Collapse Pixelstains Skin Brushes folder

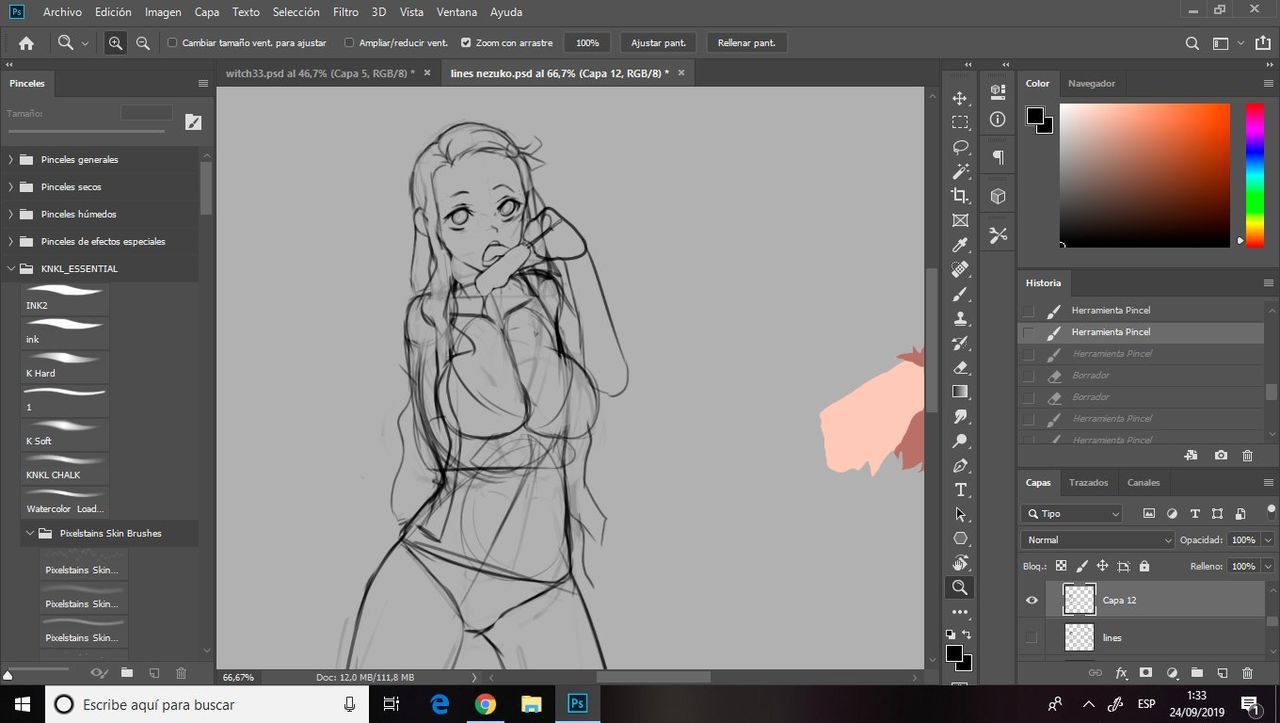(30, 533)
